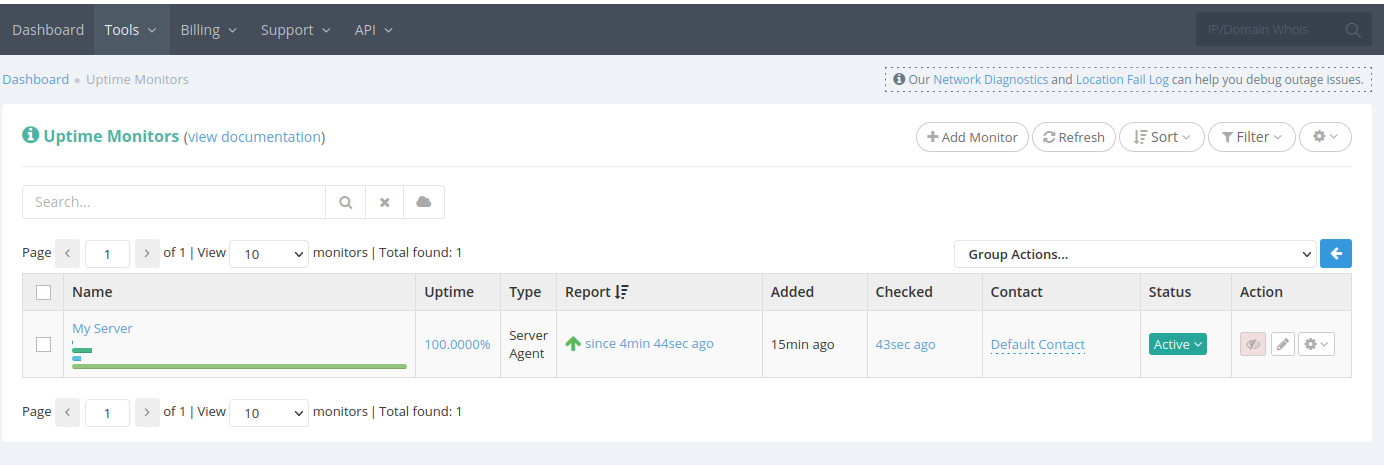Screen dimensions: 1384x465
Task: Clear search with the X icon
Action: [x=384, y=202]
